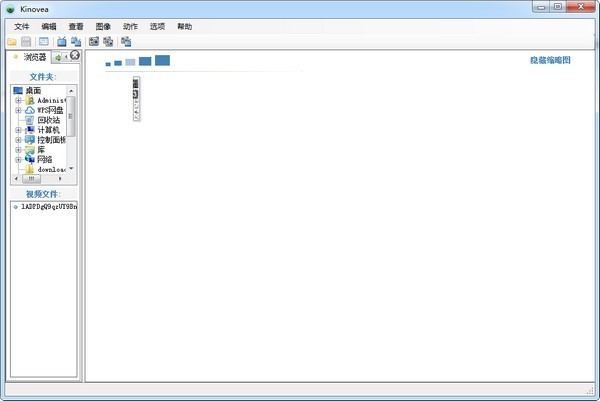Select the 计算机 tree item label
Viewport: 600px width, 401px height.
click(x=49, y=130)
